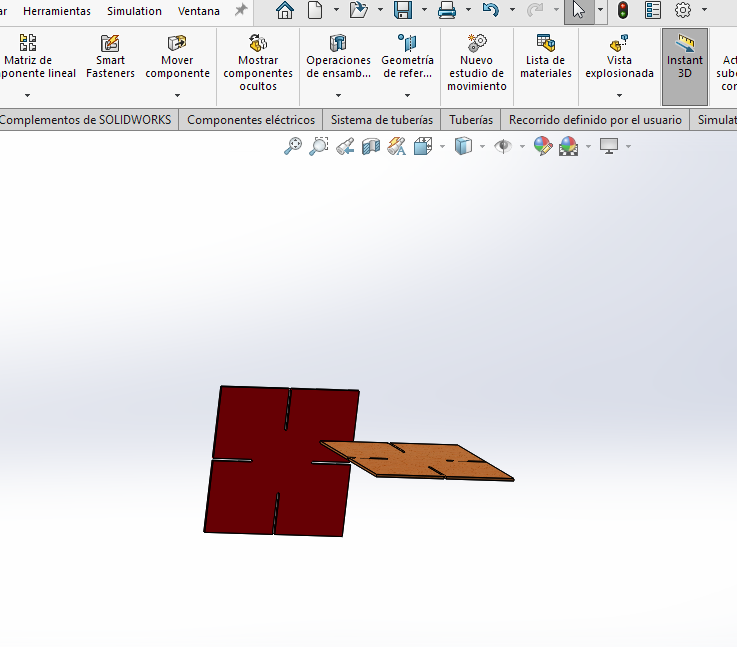Viewport: 737px width, 647px height.
Task: Expand the Display Style dropdown arrow
Action: pos(482,147)
